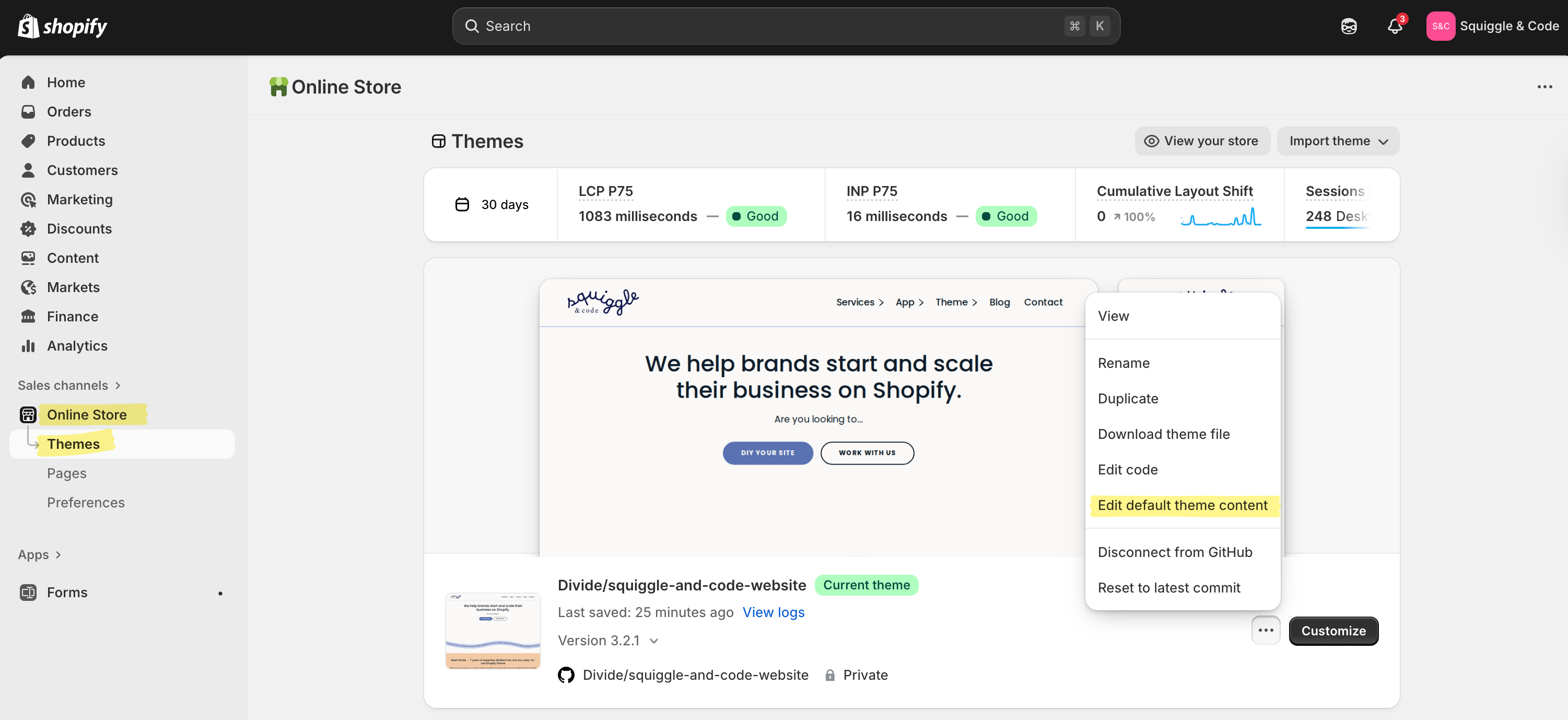Select Download theme file option
The image size is (1568, 720).
[1163, 434]
